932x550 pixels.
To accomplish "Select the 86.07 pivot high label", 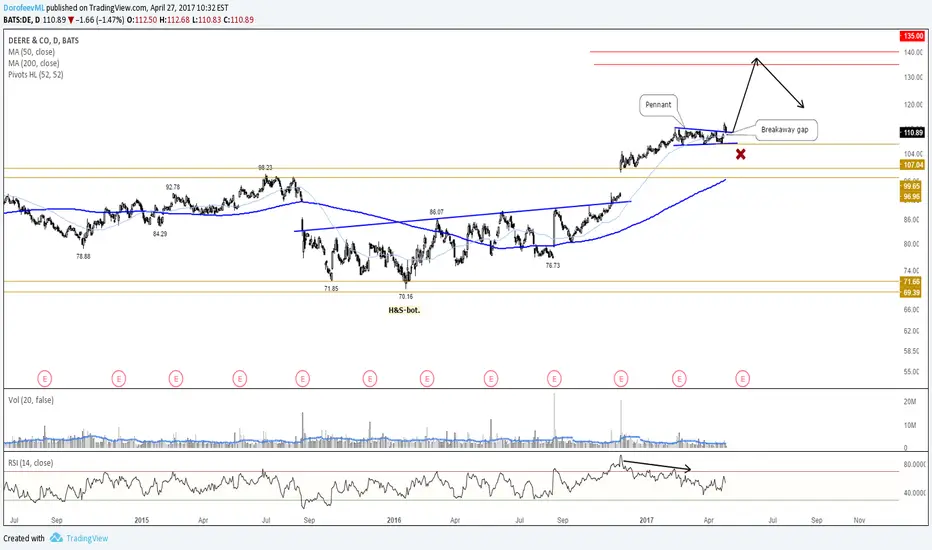I will pos(436,212).
